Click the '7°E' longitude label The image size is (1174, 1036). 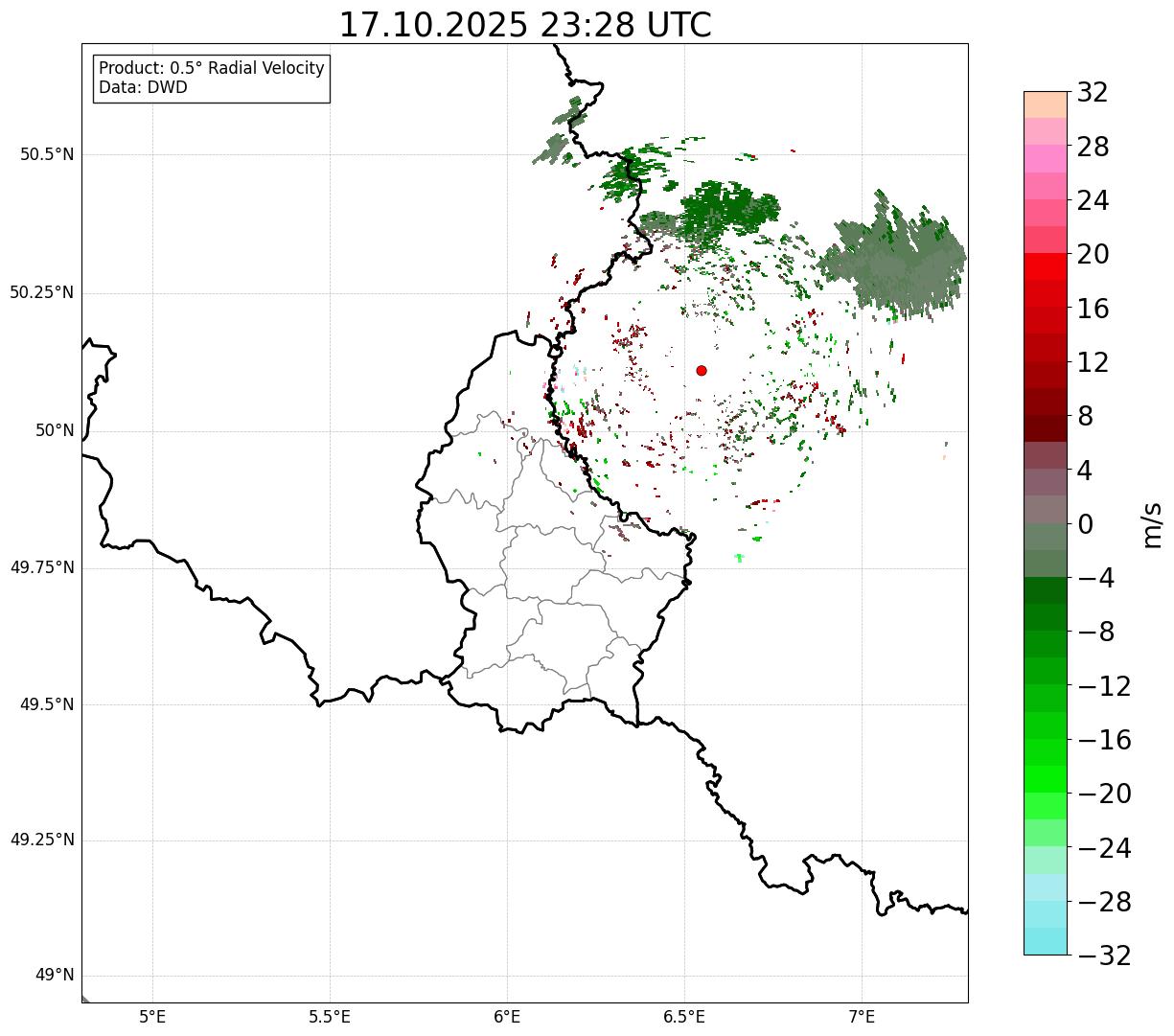tap(862, 1017)
